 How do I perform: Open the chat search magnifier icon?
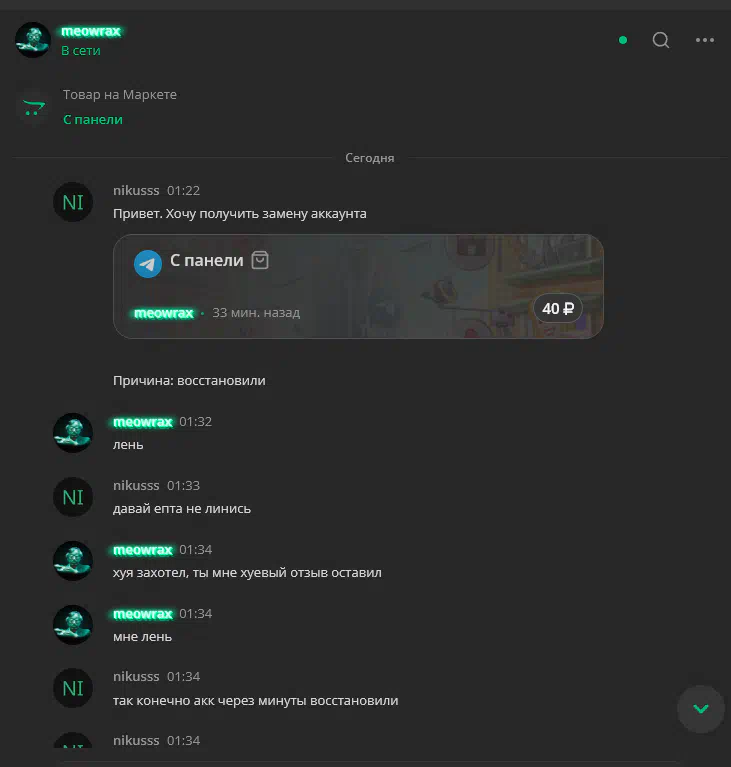(661, 40)
